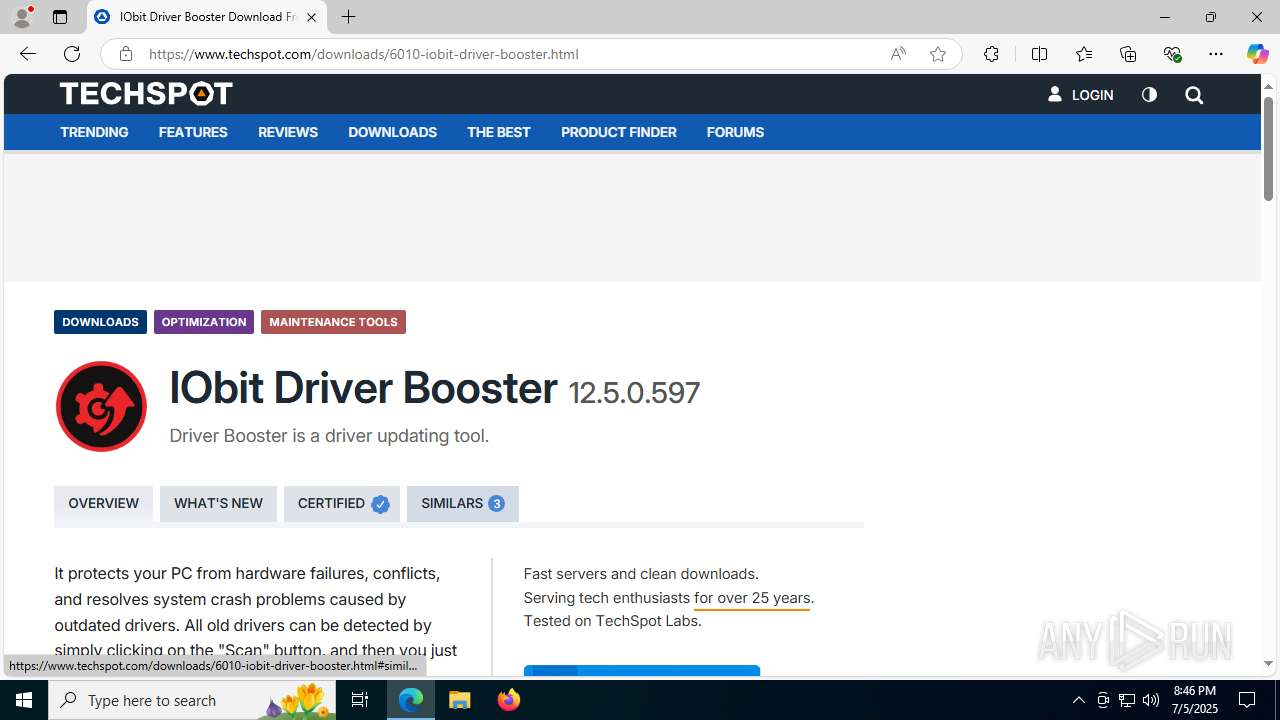Open Task View on the taskbar
This screenshot has height=720, width=1280.
coord(360,700)
